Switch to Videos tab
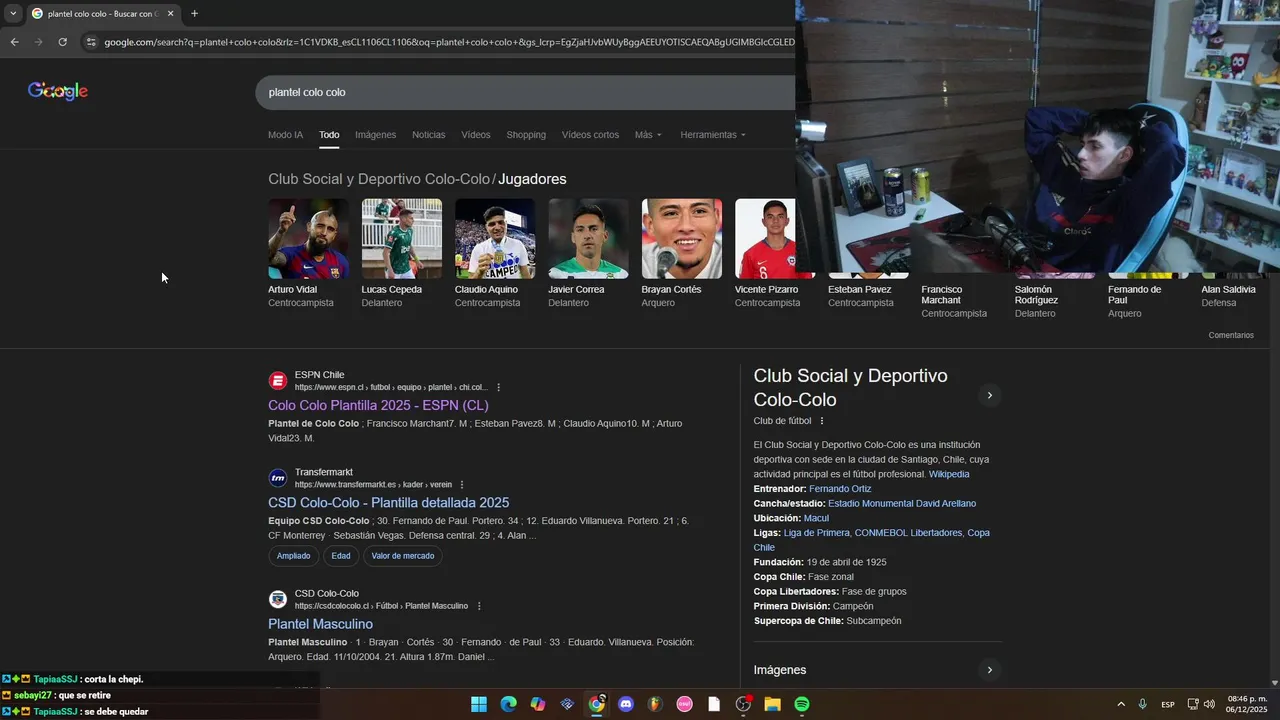Viewport: 1280px width, 720px height. 476,135
